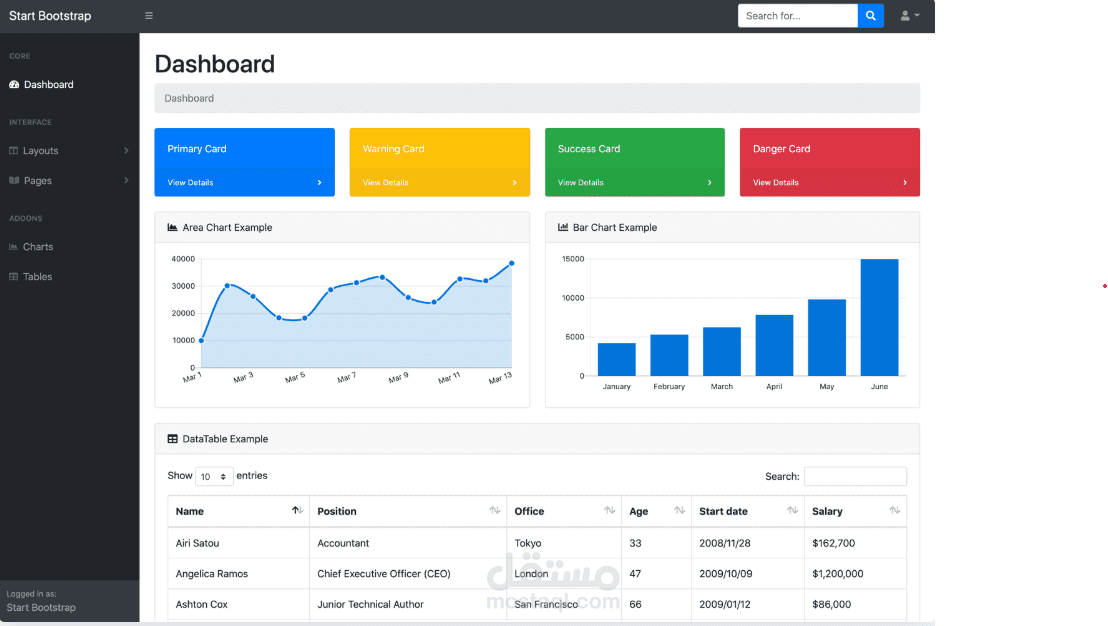Screen dimensions: 1108x626
Task: Click View Details on the Warning Card
Action: coord(385,182)
